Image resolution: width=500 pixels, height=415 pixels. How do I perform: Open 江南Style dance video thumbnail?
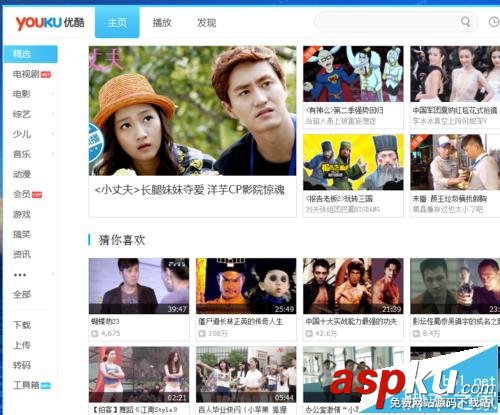(x=139, y=374)
